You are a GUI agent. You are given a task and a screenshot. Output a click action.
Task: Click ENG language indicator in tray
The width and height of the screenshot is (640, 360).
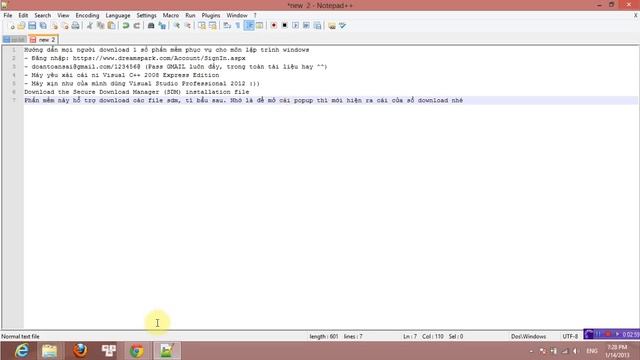click(x=592, y=351)
